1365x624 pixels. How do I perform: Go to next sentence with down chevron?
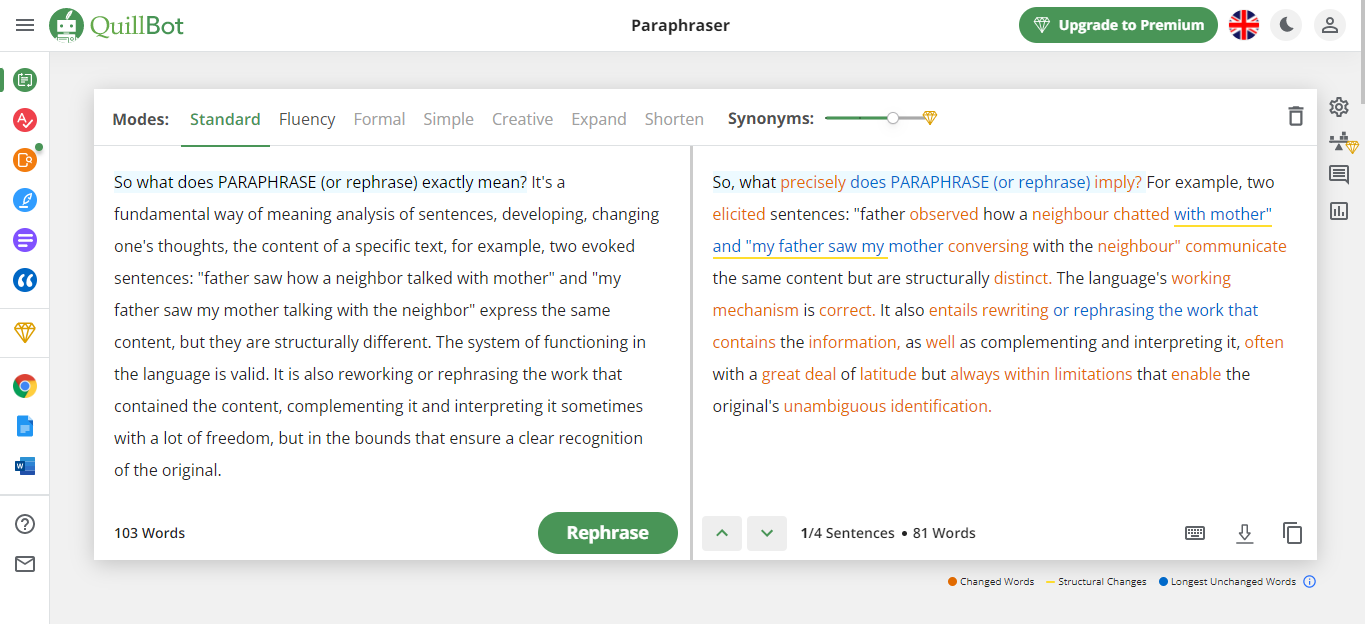(x=767, y=533)
